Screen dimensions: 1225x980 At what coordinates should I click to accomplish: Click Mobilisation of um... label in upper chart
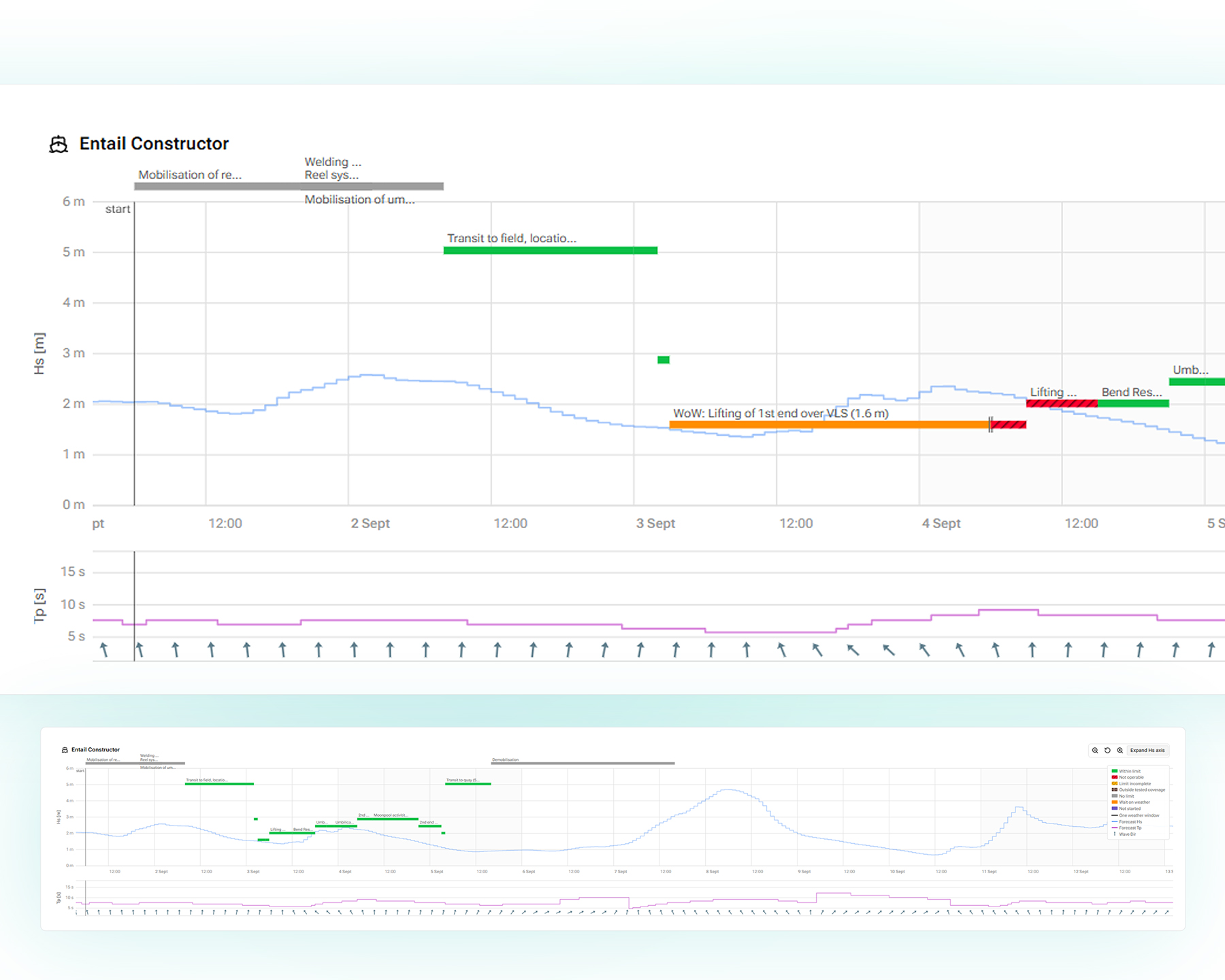point(359,199)
